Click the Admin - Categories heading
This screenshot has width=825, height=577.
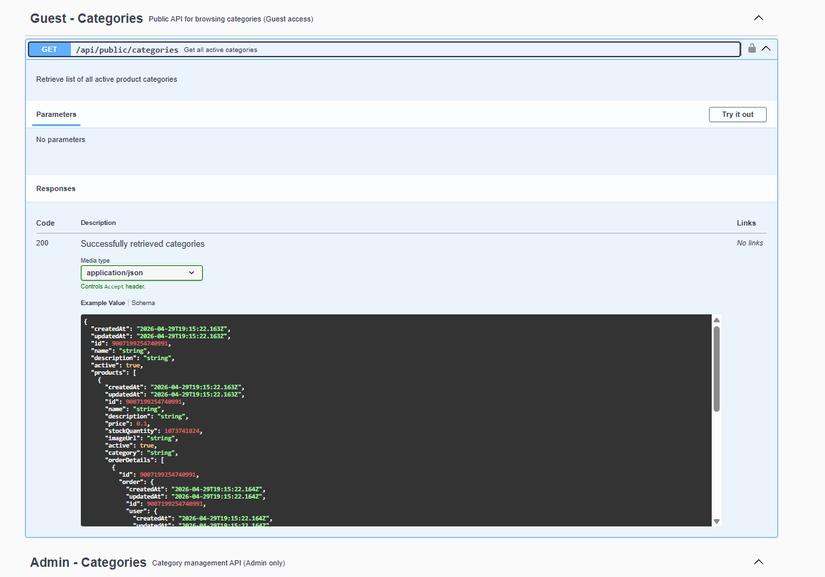[x=88, y=562]
